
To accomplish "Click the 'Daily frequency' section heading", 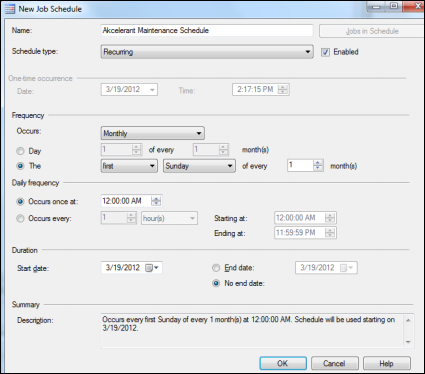I will [x=35, y=183].
